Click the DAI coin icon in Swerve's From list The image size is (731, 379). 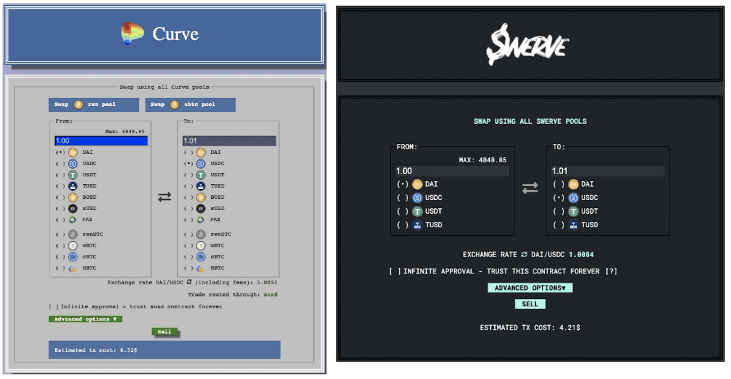point(417,184)
